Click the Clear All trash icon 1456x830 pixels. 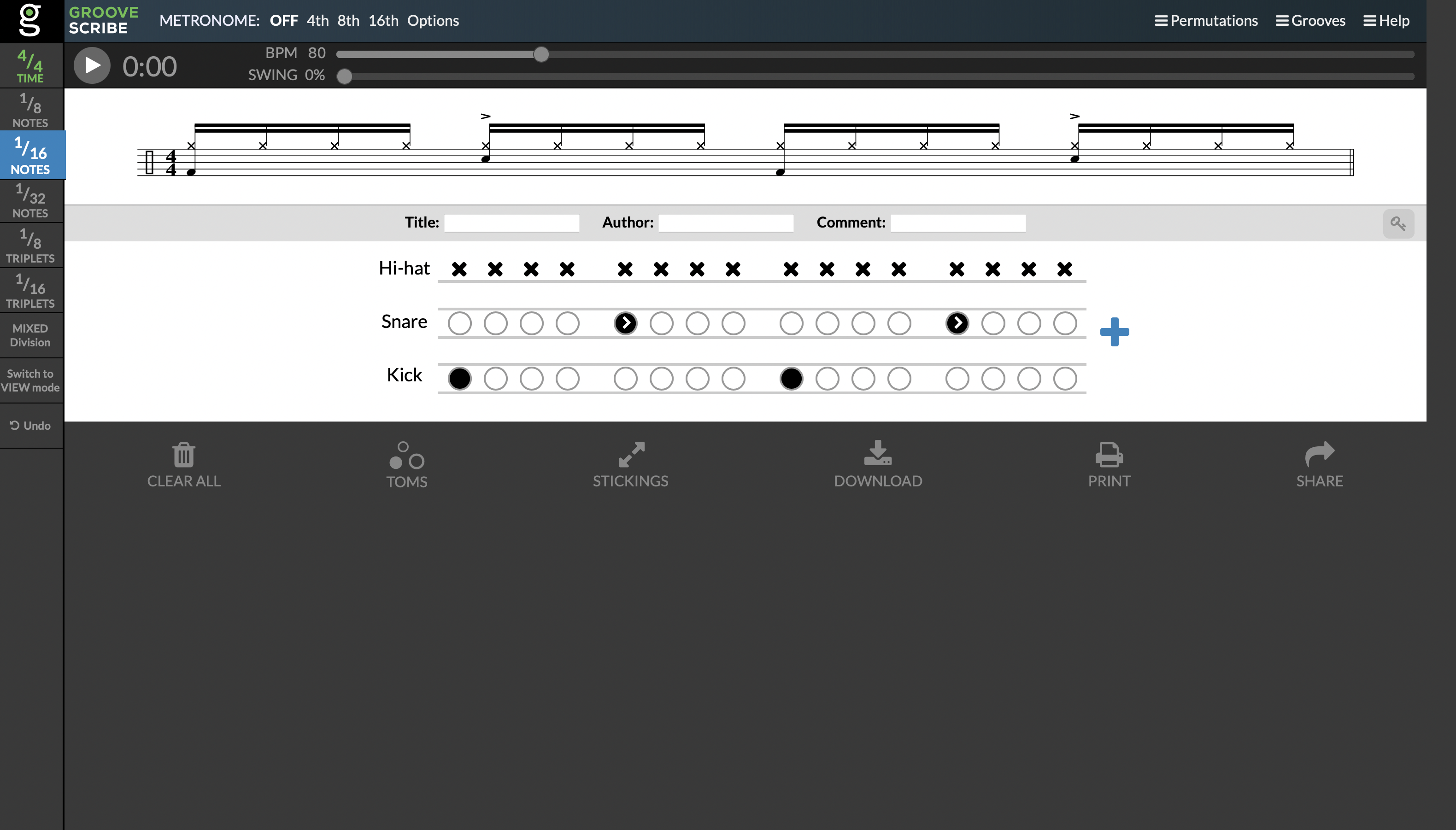tap(183, 455)
